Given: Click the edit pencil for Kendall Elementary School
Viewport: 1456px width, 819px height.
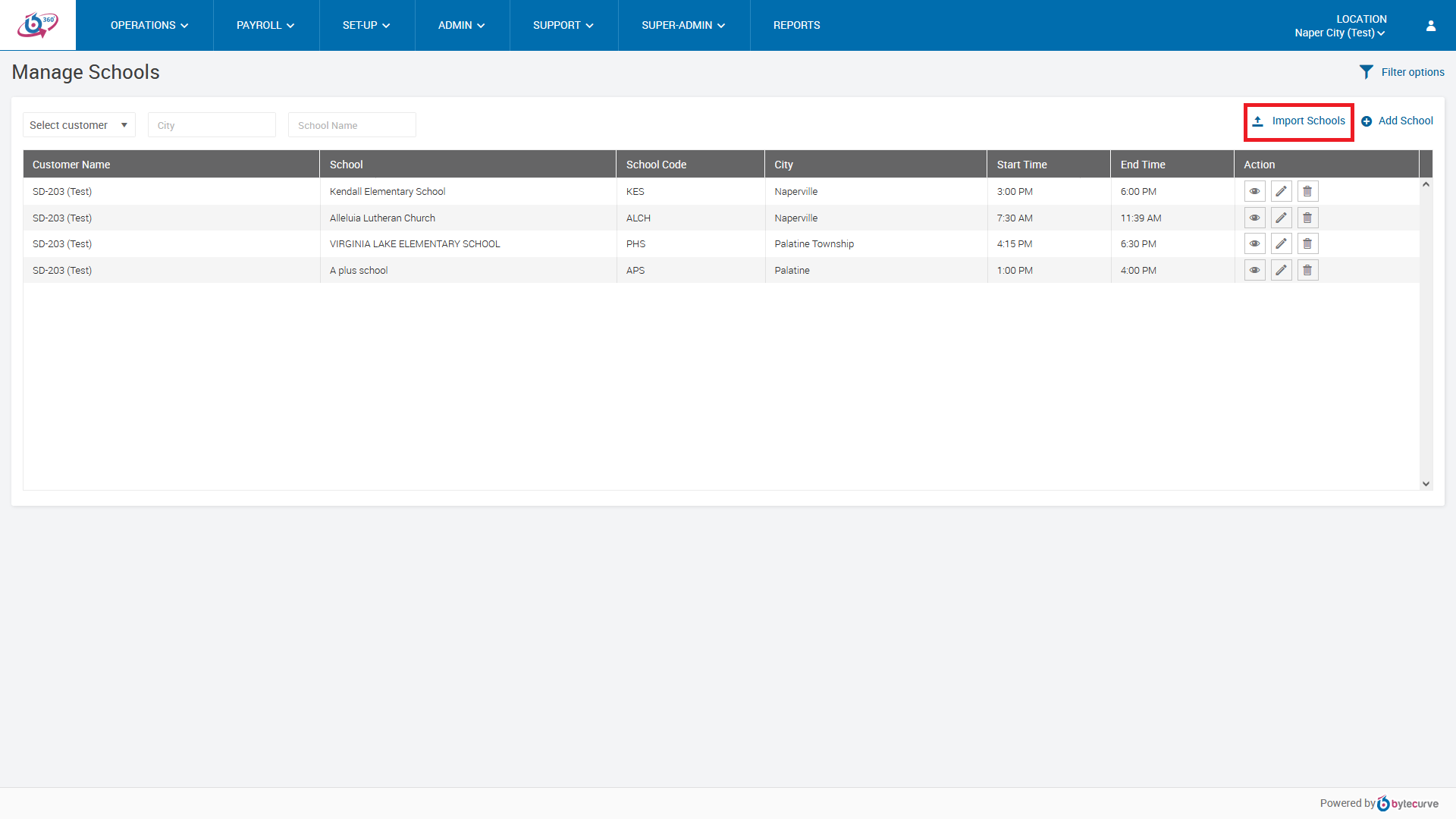Looking at the screenshot, I should [1281, 191].
